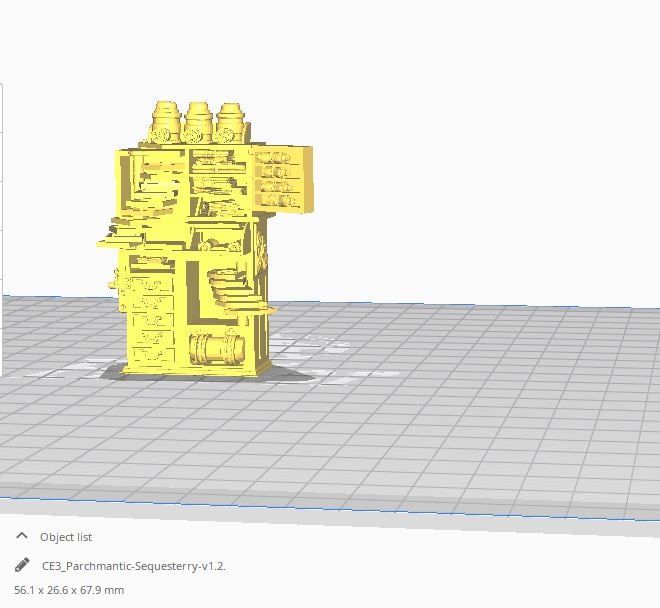
Task: Click the Object list label
Action: coord(66,537)
